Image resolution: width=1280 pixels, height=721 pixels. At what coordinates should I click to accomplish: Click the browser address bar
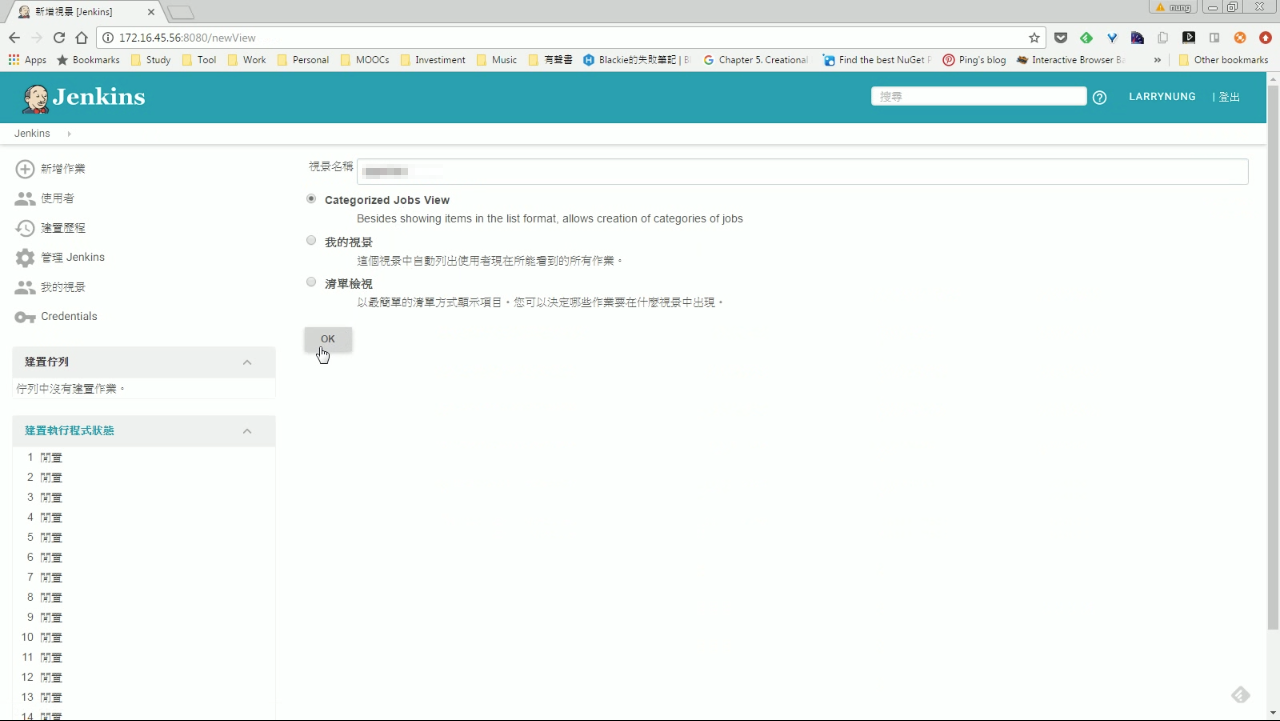[x=570, y=37]
